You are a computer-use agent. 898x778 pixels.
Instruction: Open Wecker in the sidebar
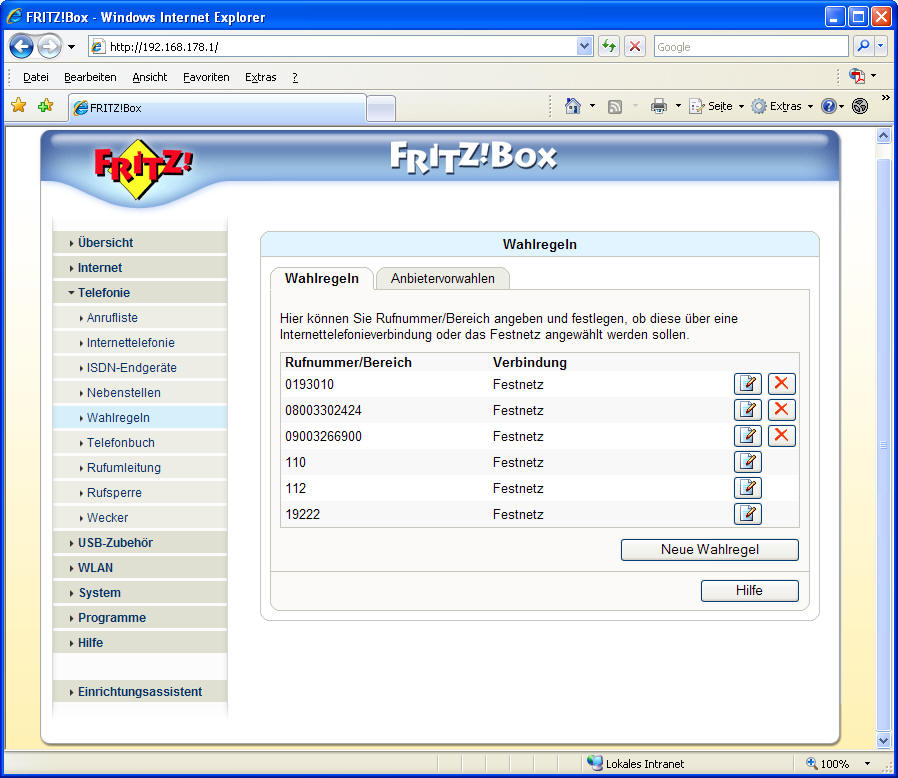coord(140,518)
